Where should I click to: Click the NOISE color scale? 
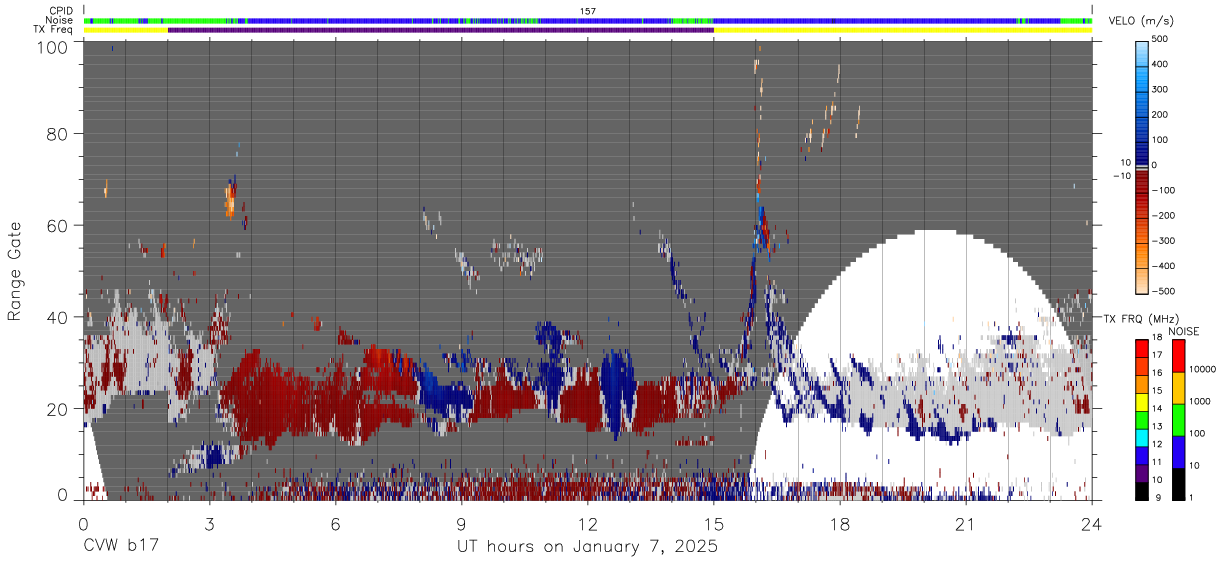point(1179,418)
